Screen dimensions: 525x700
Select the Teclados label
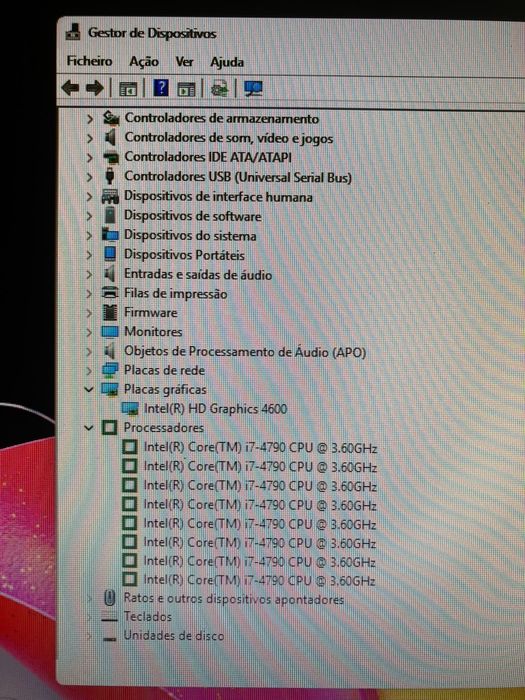[148, 617]
